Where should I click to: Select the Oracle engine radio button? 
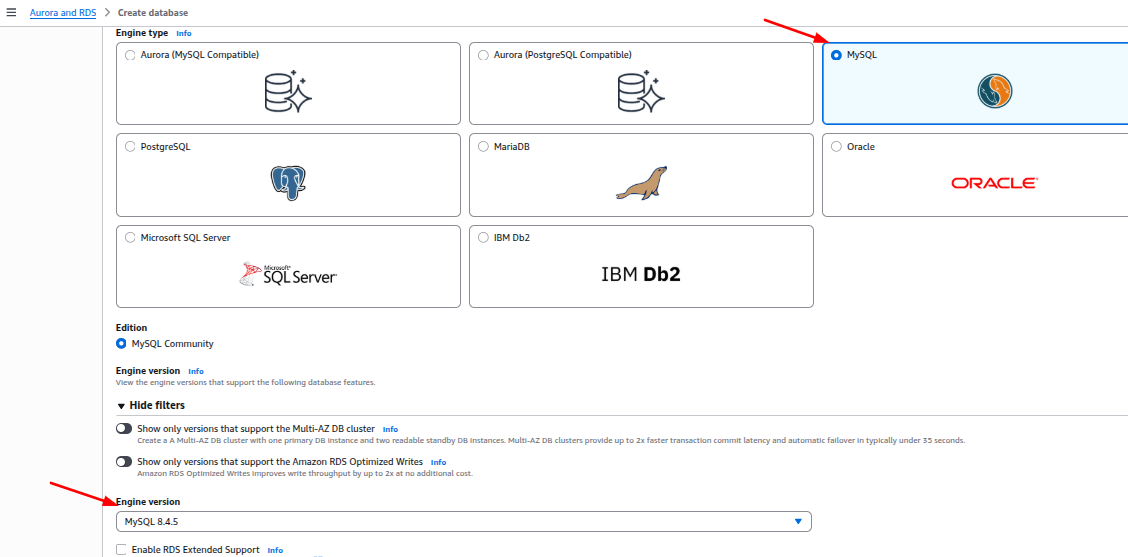pos(836,146)
